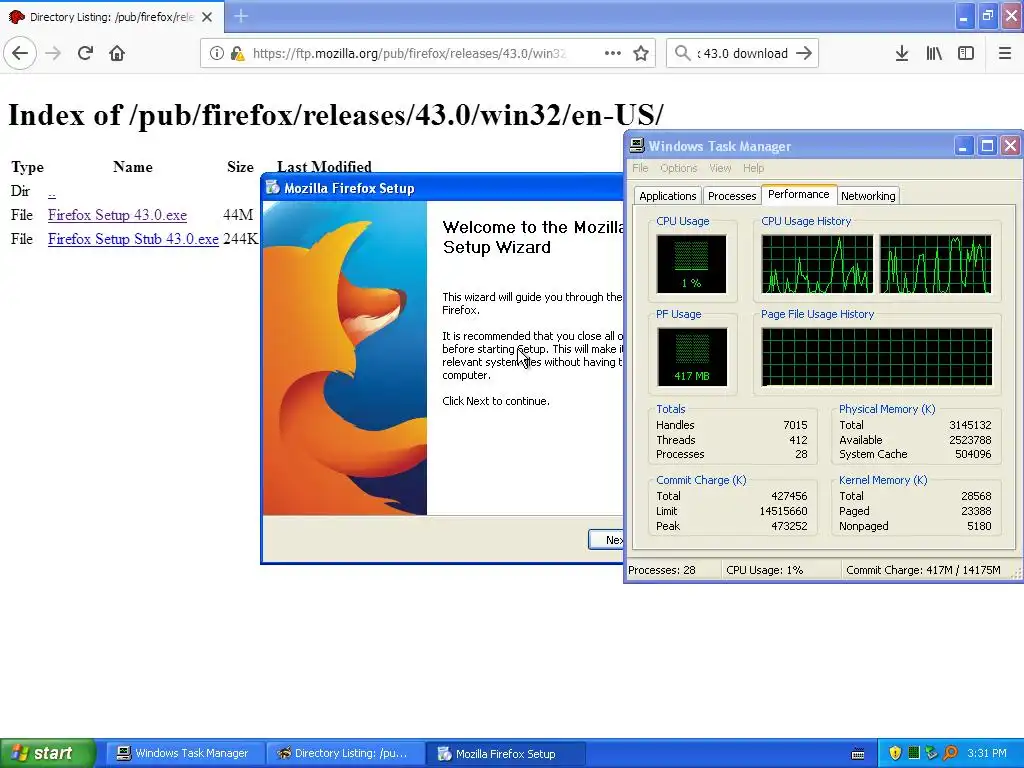1024x768 pixels.
Task: Switch to Windows Task Manager taskbar button
Action: tap(183, 753)
